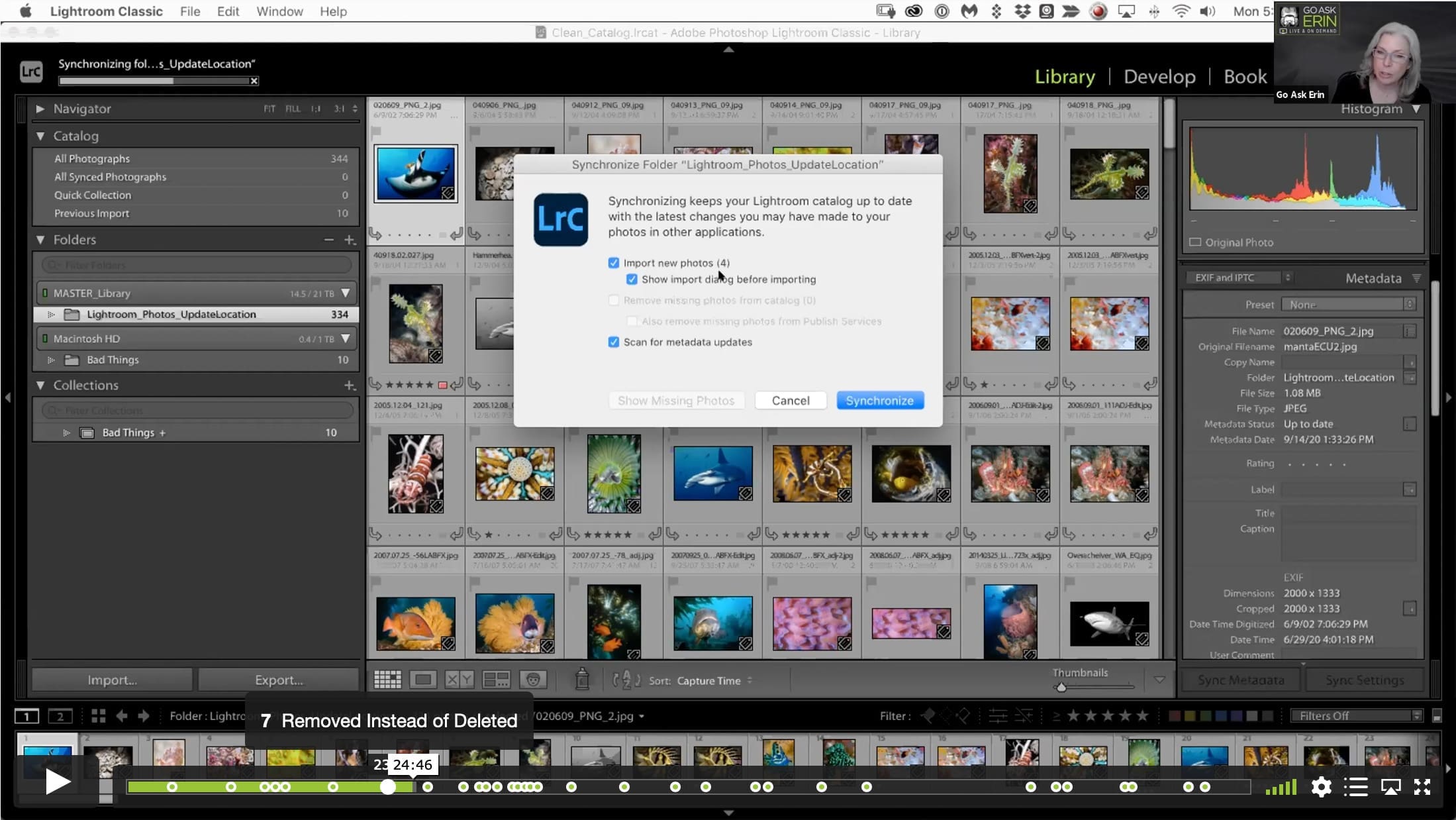Viewport: 1456px width, 820px height.
Task: Open the Metadata panel options icon
Action: (x=1416, y=278)
